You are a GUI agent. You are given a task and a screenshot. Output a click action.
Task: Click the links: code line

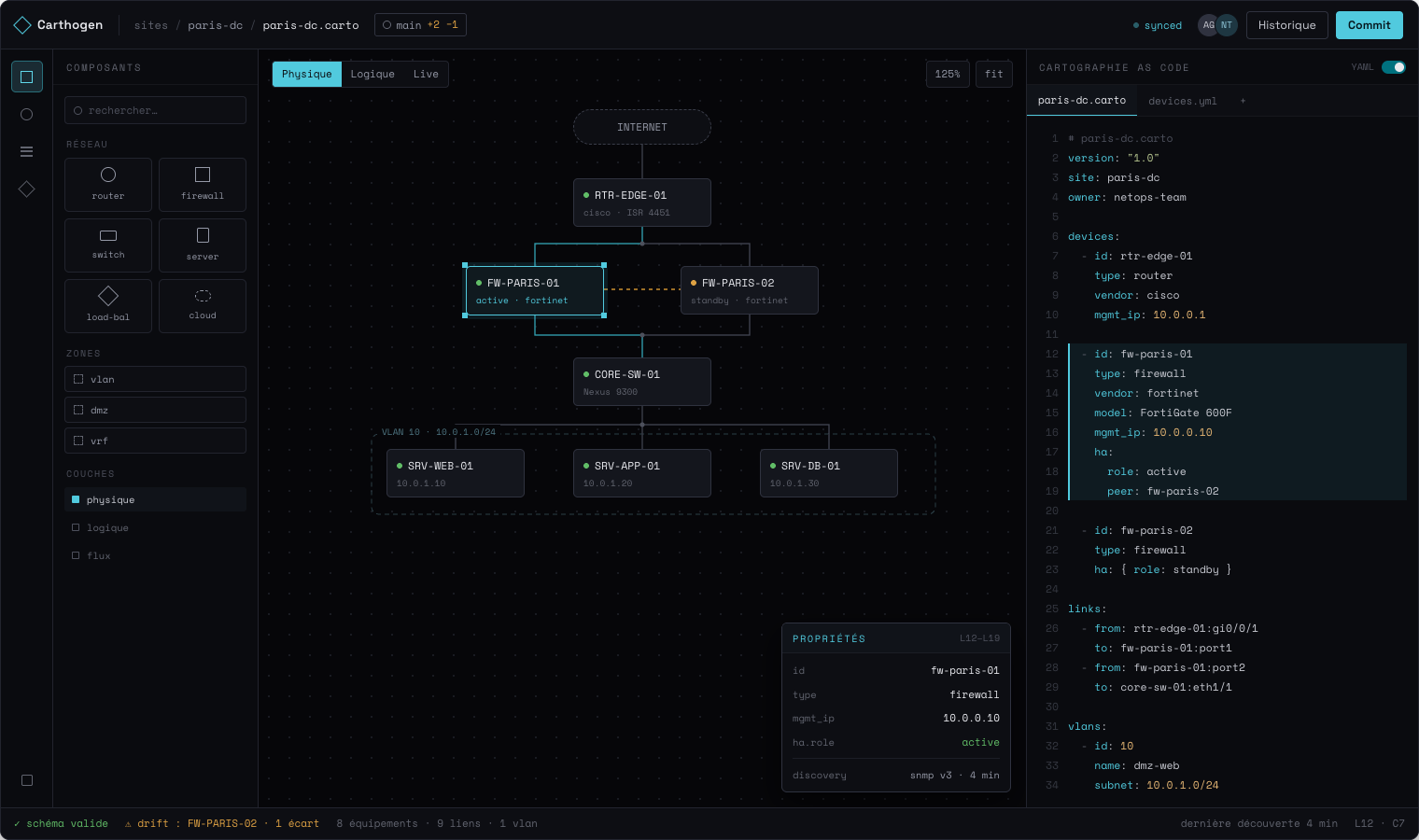click(x=1088, y=609)
